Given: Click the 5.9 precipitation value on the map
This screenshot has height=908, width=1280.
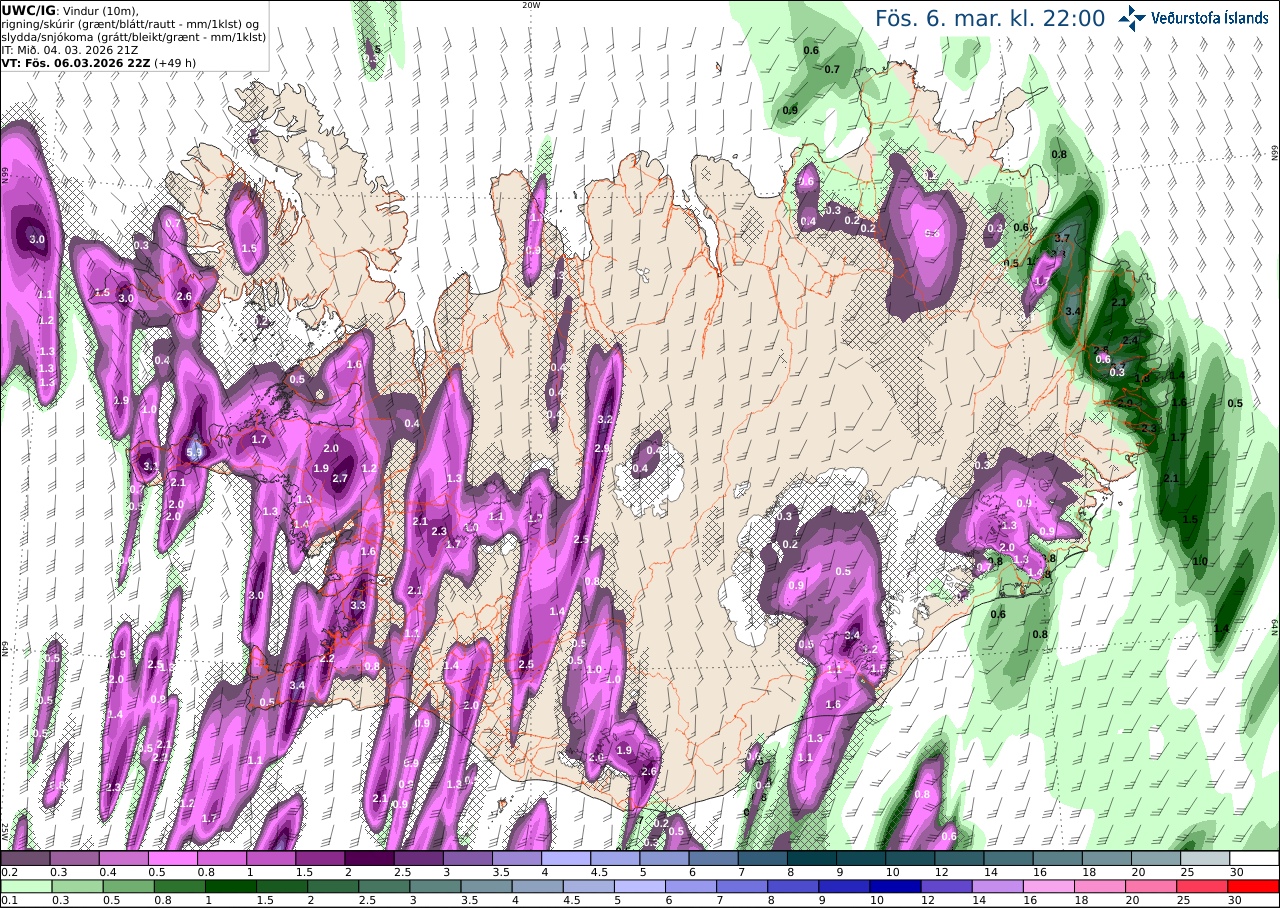Looking at the screenshot, I should pos(194,452).
